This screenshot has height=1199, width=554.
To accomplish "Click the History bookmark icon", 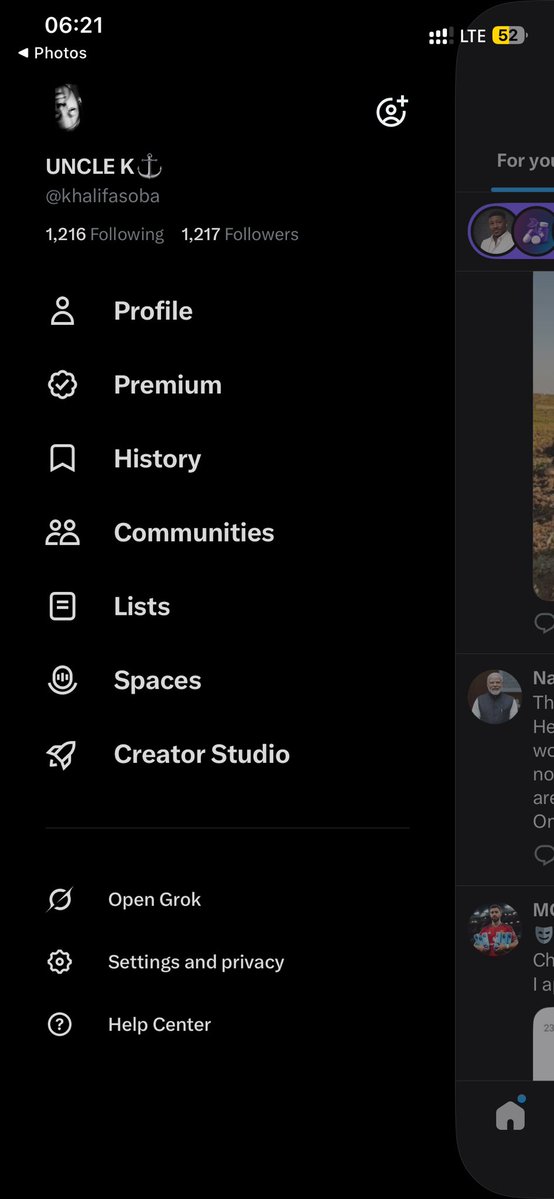I will pyautogui.click(x=63, y=458).
